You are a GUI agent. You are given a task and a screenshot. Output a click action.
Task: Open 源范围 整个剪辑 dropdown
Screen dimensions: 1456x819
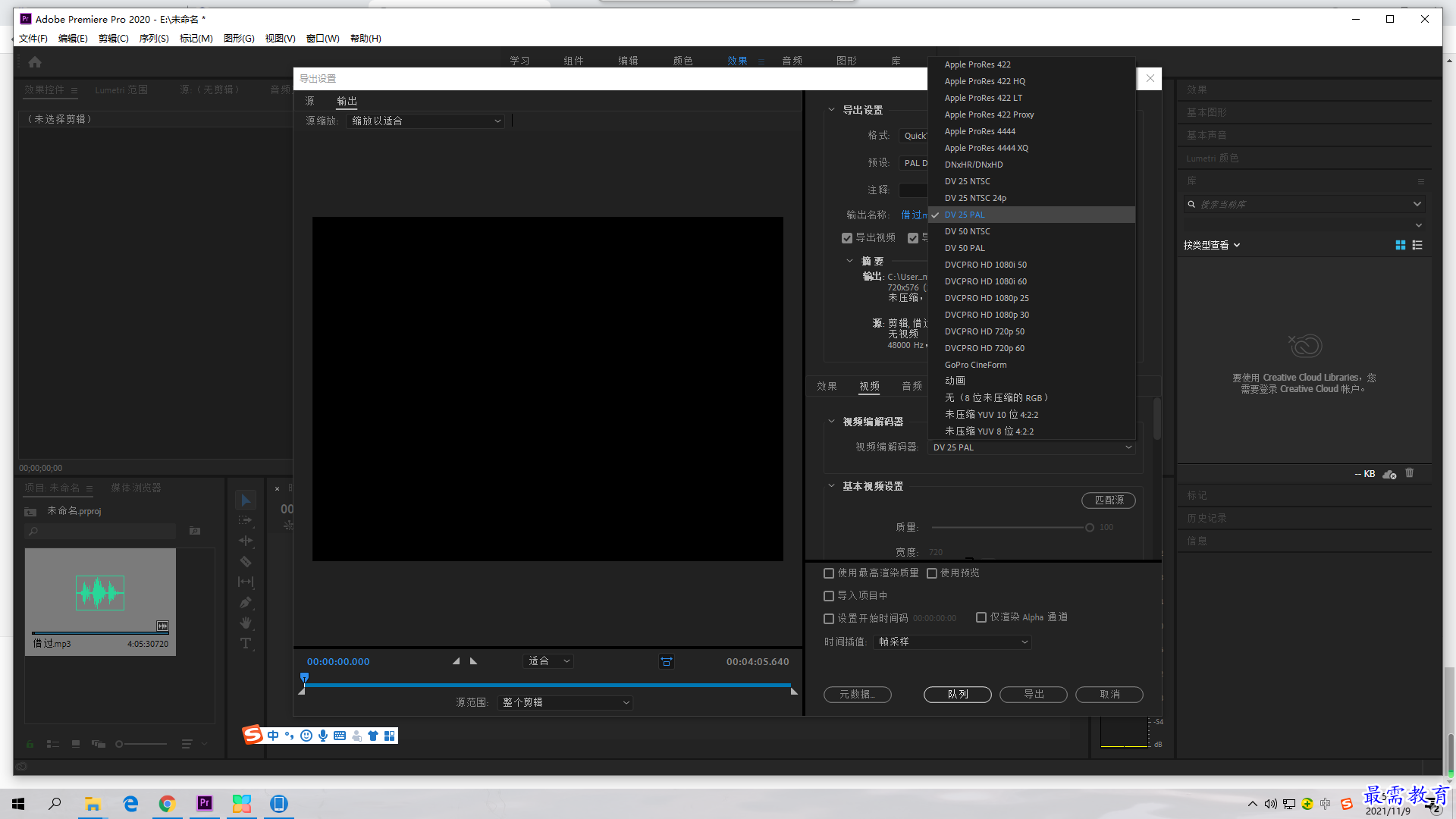[x=565, y=703]
